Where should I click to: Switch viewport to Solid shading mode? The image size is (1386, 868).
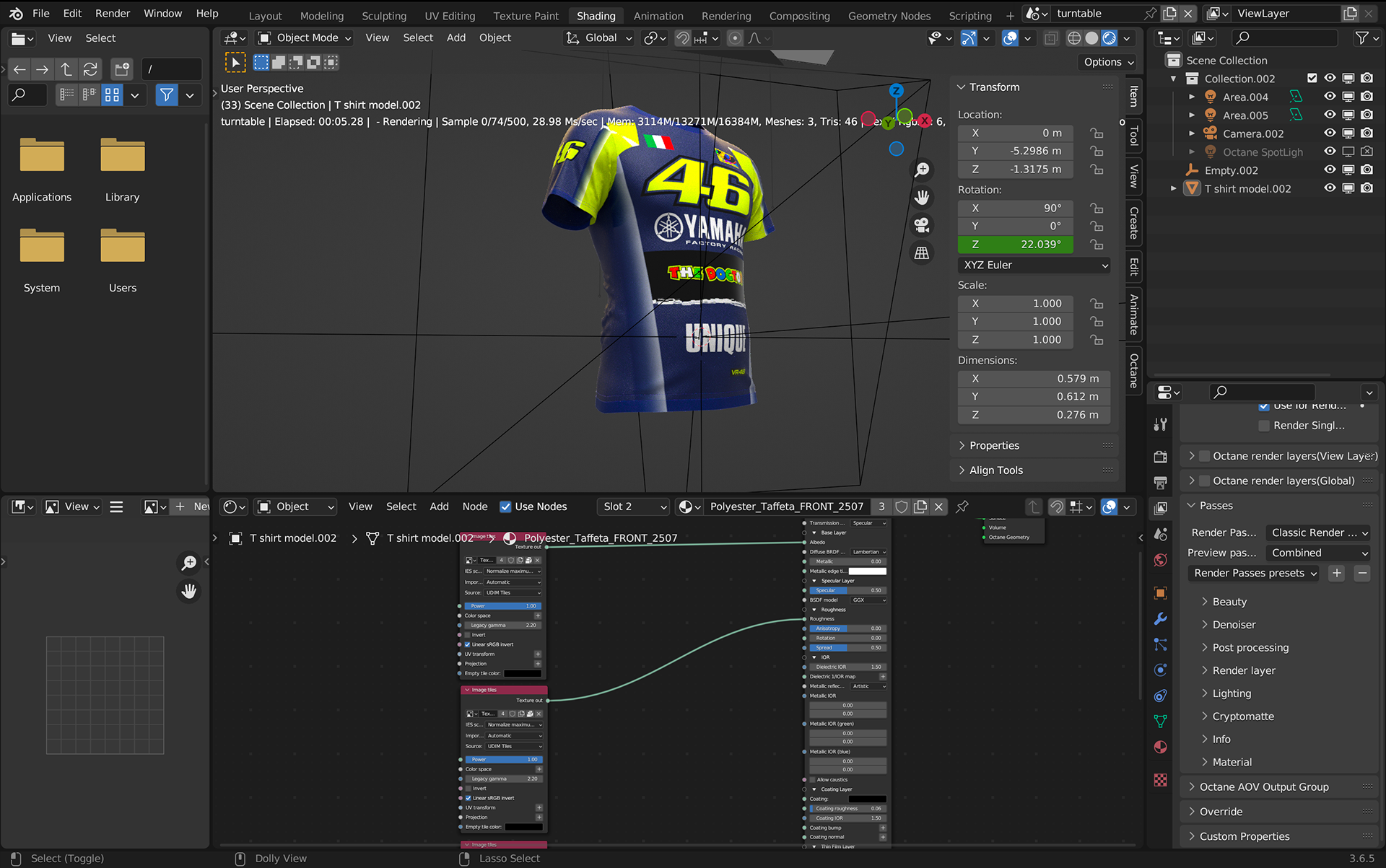[1091, 38]
